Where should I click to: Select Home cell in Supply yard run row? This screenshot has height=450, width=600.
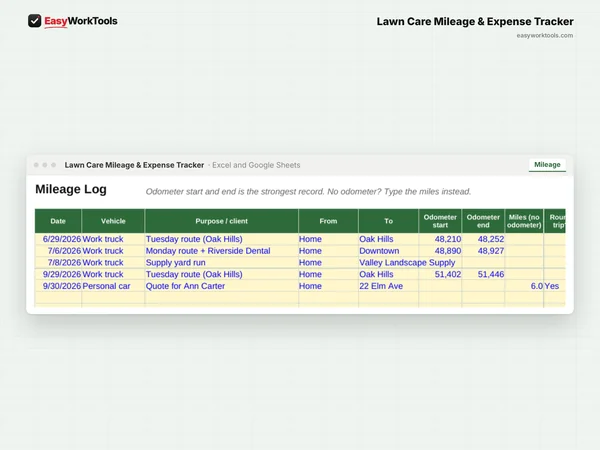[328, 262]
